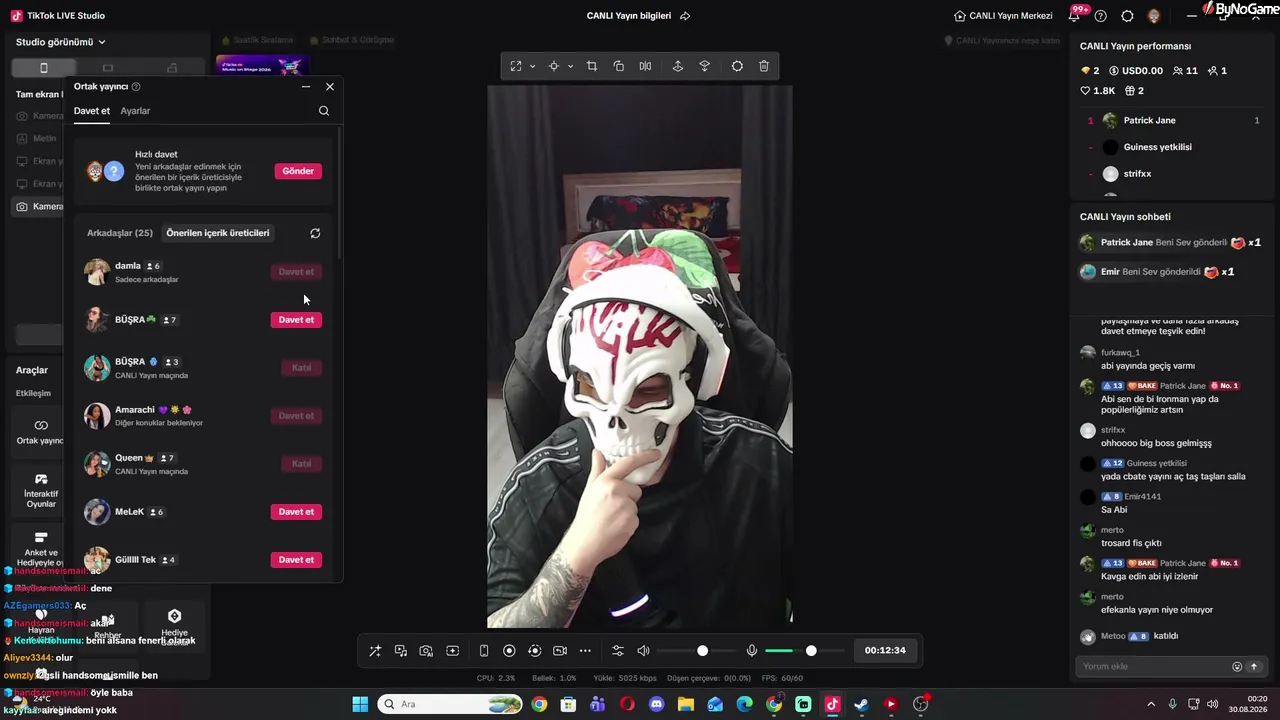Click the center alignment icon in source toolbar
This screenshot has width=1280, height=720.
click(553, 66)
